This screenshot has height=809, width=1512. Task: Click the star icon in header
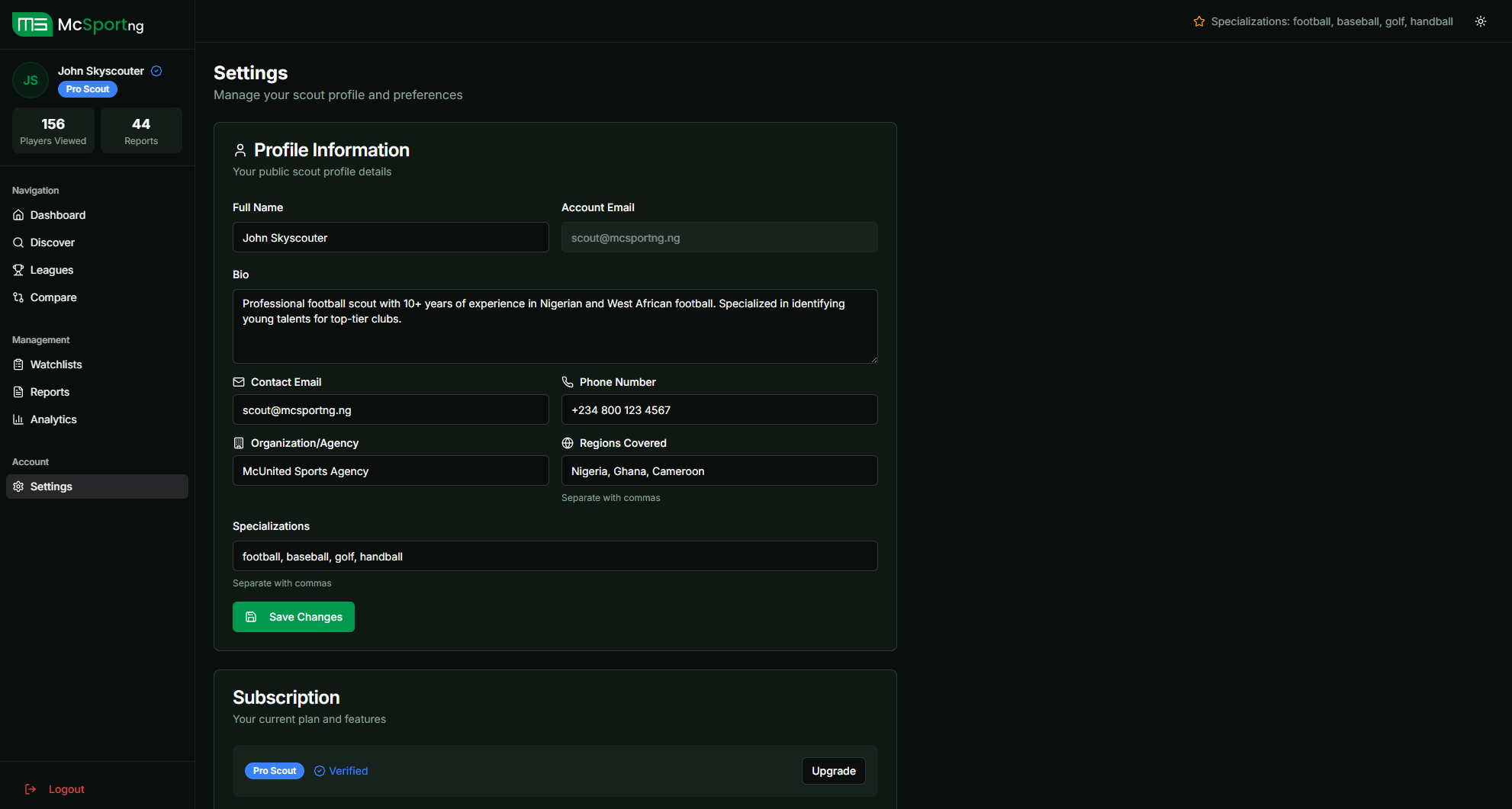point(1198,21)
